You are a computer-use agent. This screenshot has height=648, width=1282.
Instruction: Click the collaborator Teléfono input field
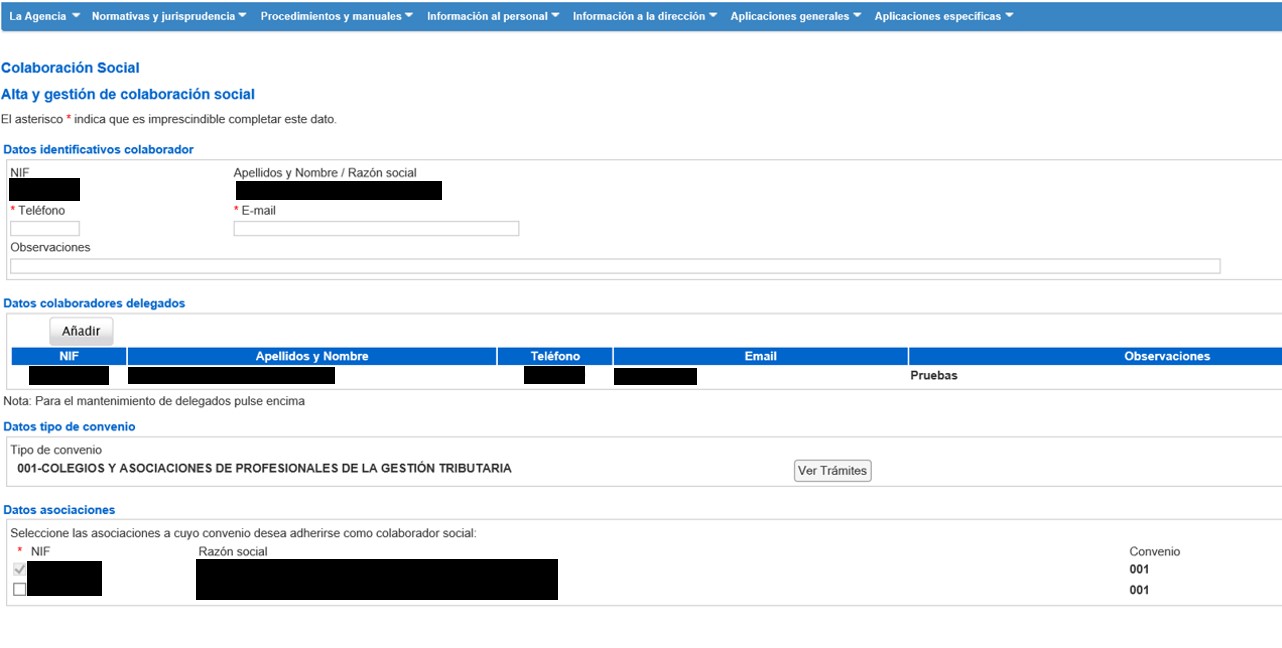[x=45, y=229]
